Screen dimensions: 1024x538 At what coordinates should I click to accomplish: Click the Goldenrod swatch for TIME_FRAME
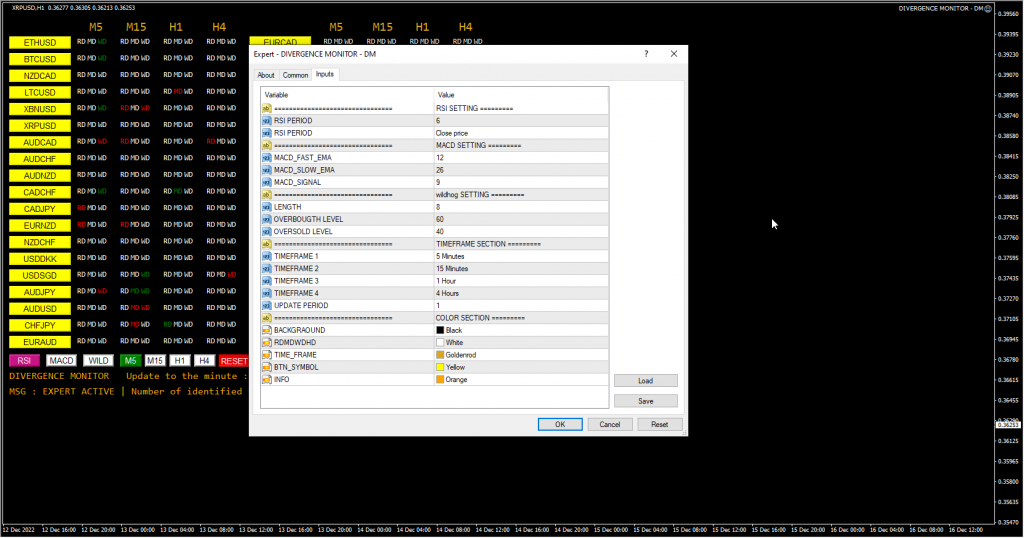pyautogui.click(x=440, y=355)
